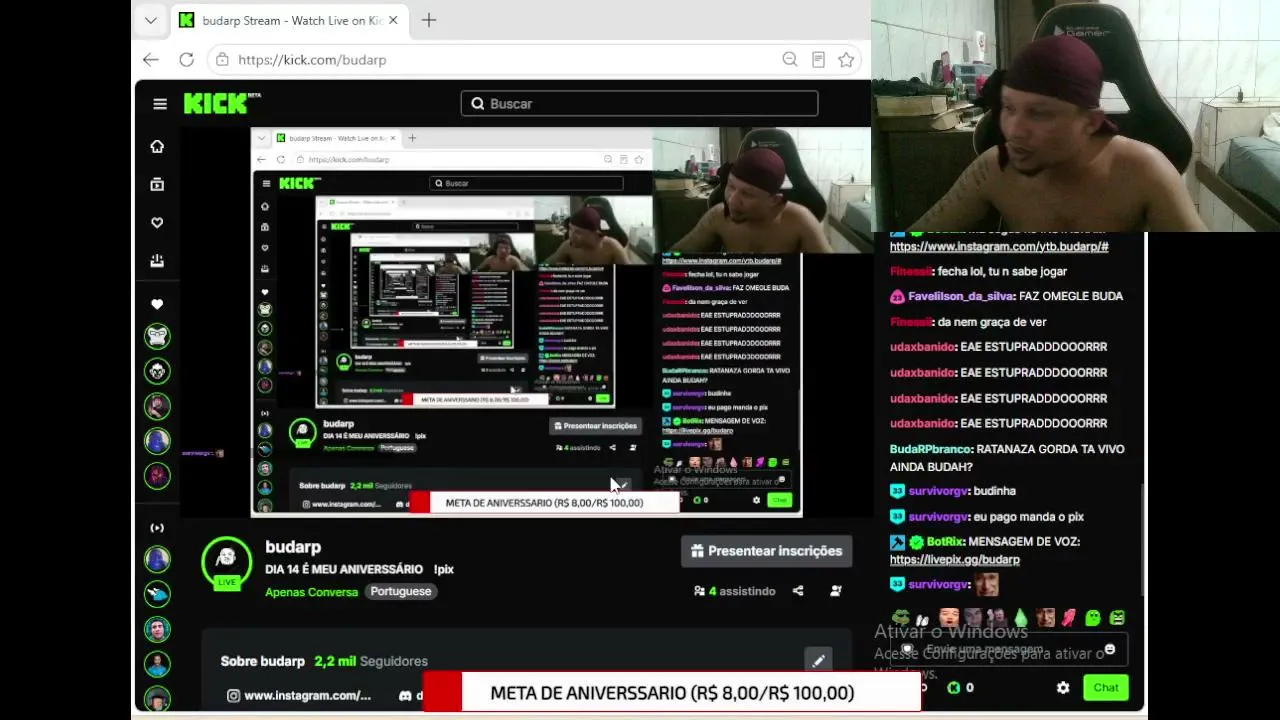This screenshot has height=720, width=1280.
Task: Focus the chat message input box
Action: [1009, 650]
